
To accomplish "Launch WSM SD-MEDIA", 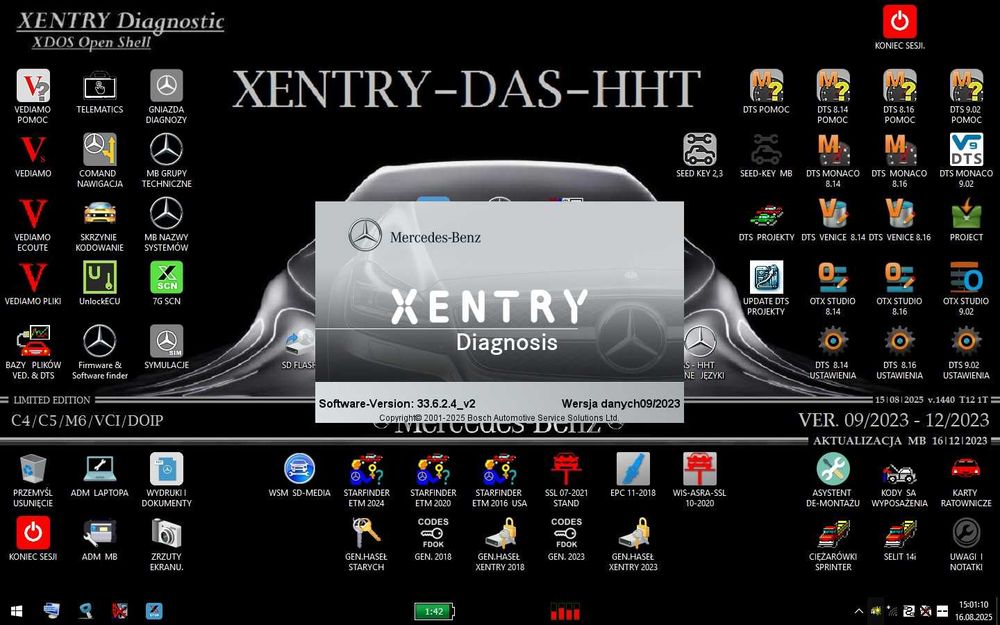I will coord(300,469).
